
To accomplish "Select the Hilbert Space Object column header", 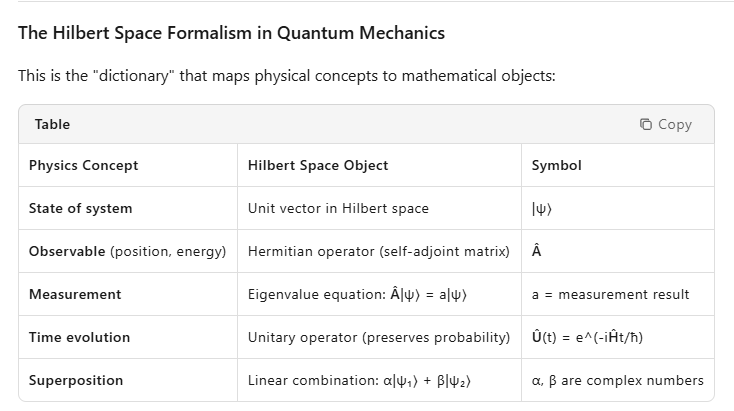I will [318, 165].
